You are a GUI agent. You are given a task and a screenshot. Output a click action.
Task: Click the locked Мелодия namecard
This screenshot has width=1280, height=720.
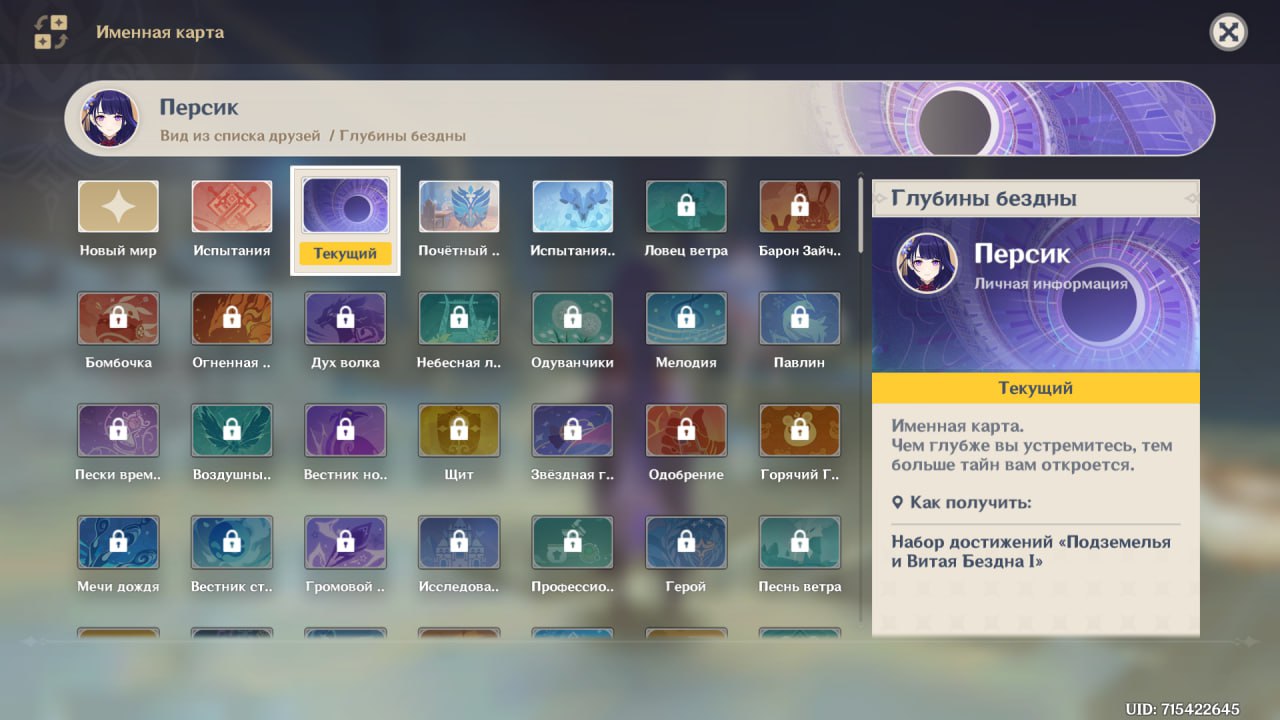686,332
